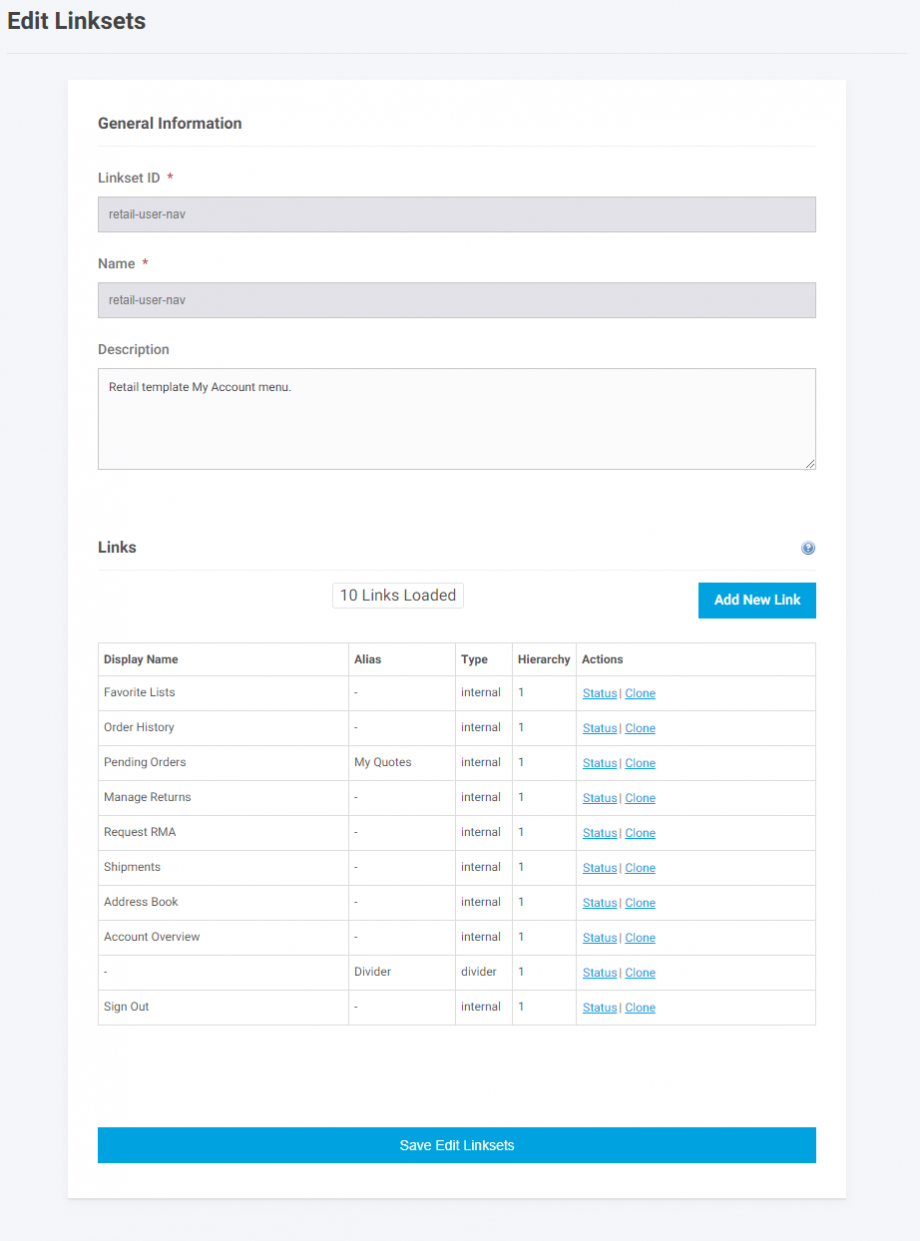Click Save Edit Linksets button

(457, 1145)
